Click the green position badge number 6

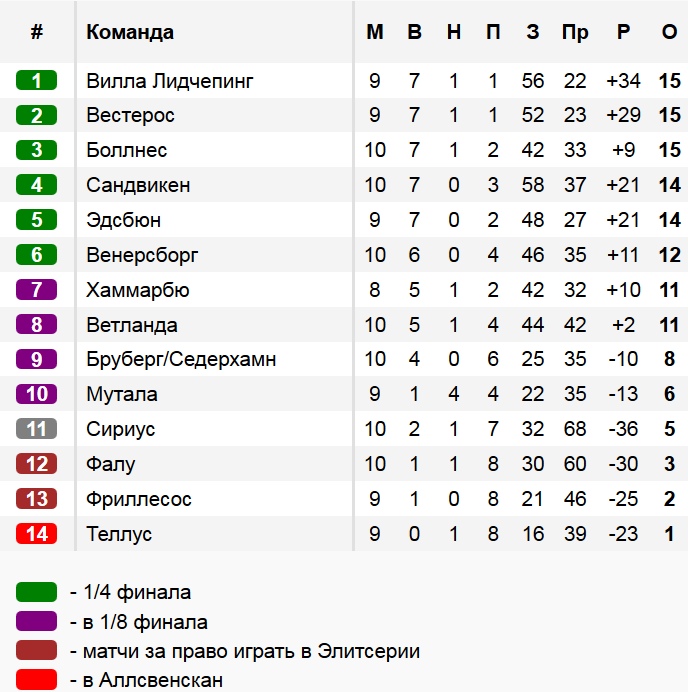37,255
